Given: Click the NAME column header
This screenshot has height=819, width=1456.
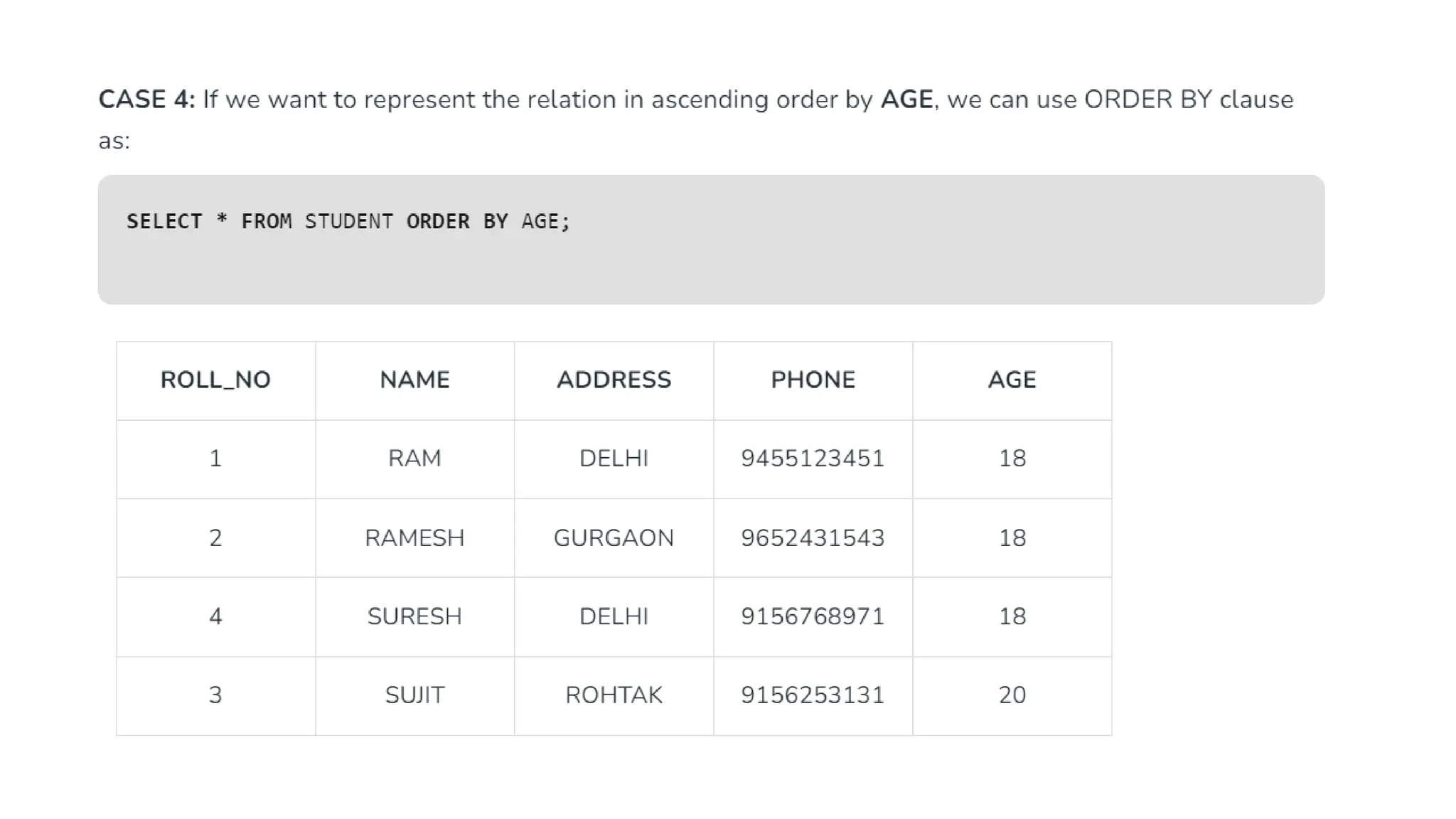Looking at the screenshot, I should click(x=414, y=380).
